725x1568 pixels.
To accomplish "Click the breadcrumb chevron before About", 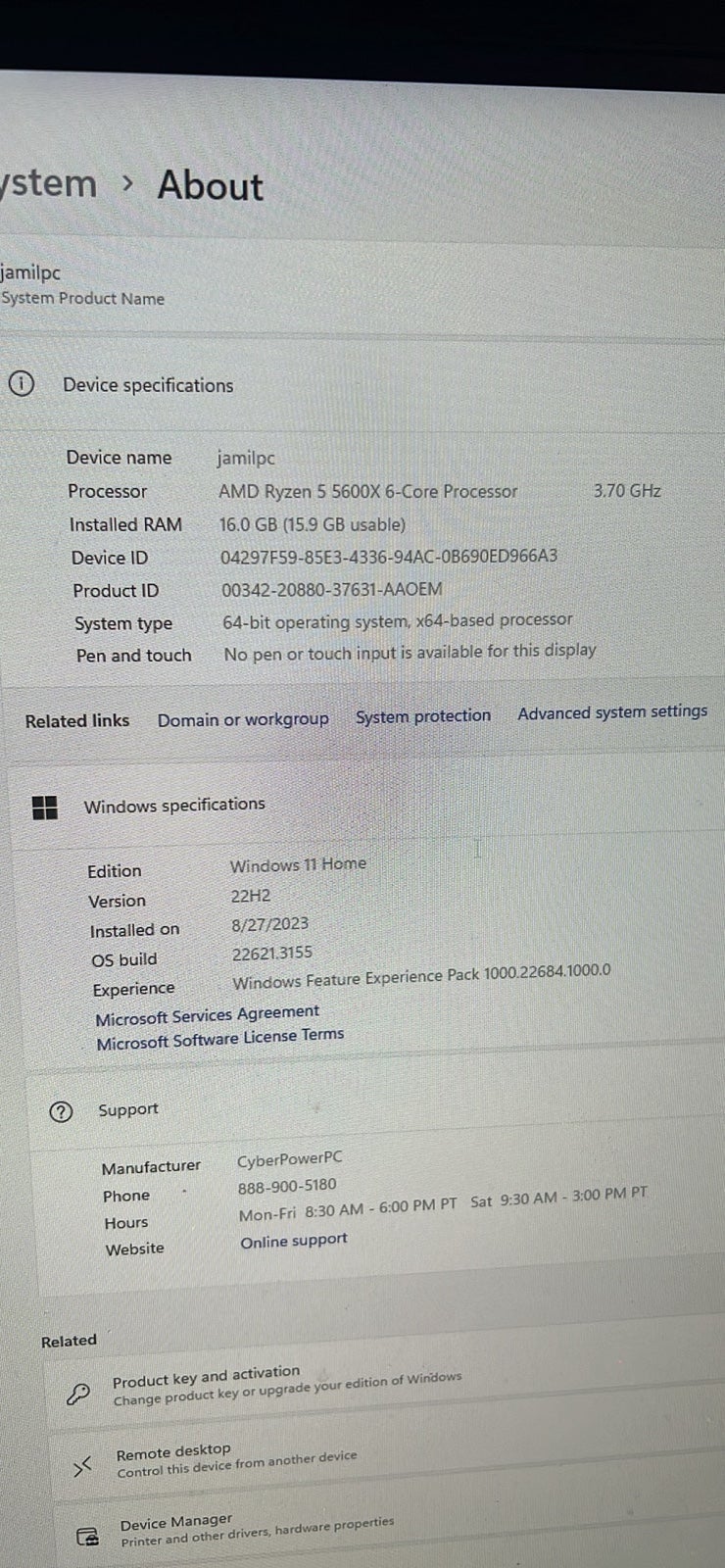I will click(x=127, y=183).
